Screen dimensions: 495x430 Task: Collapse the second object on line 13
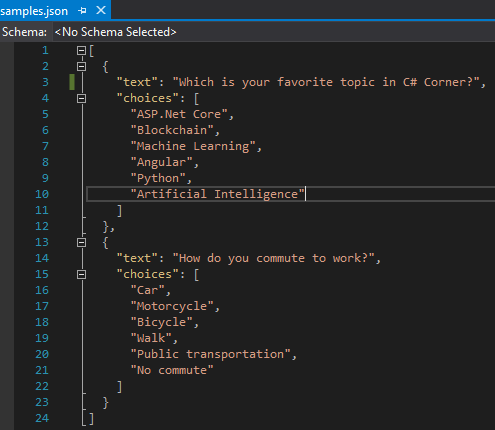(x=81, y=243)
